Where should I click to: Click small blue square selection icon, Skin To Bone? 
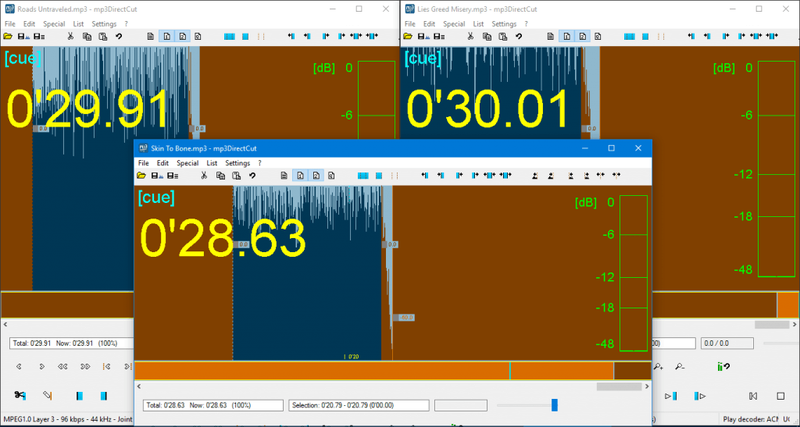pos(379,175)
